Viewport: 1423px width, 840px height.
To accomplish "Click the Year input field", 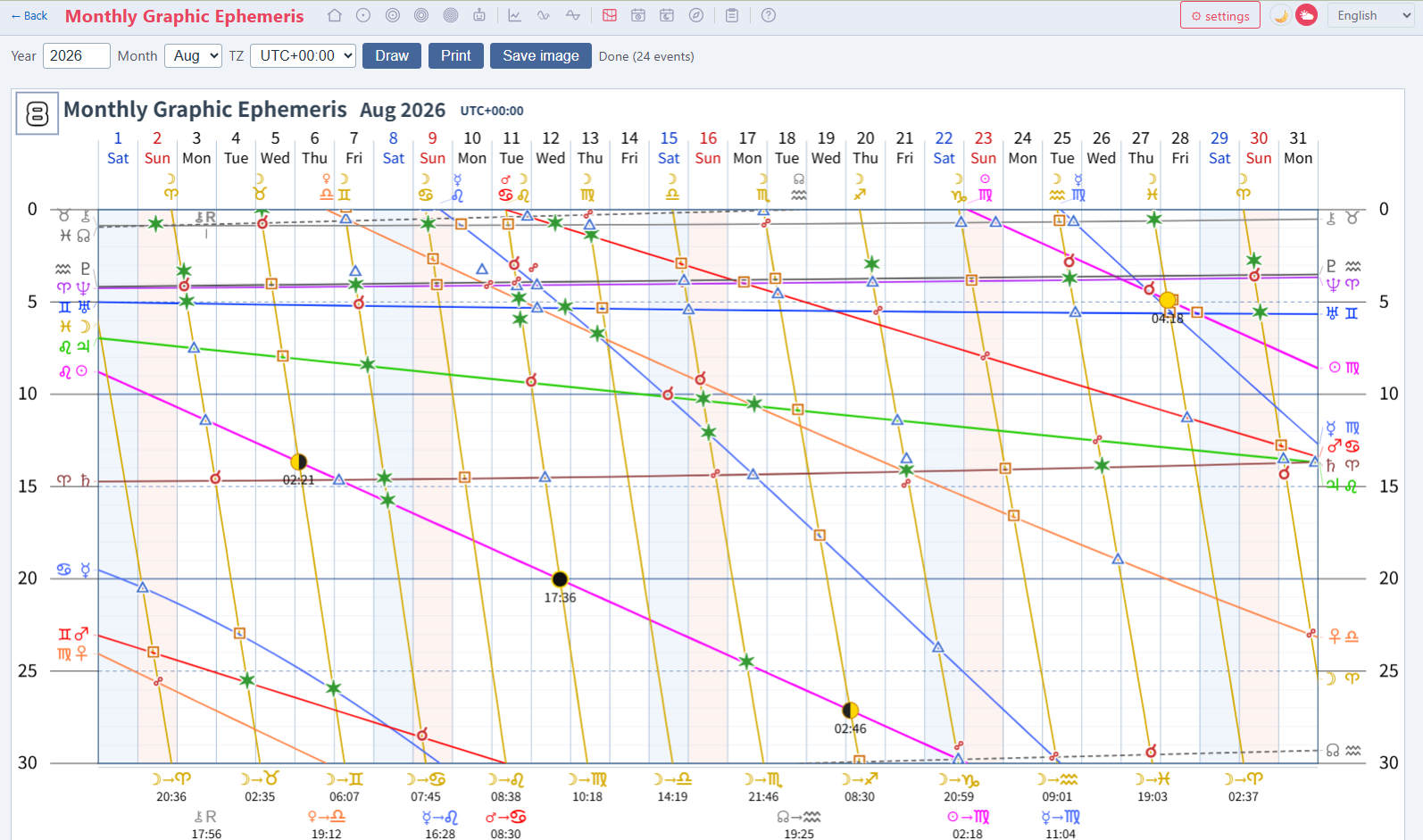I will [77, 55].
